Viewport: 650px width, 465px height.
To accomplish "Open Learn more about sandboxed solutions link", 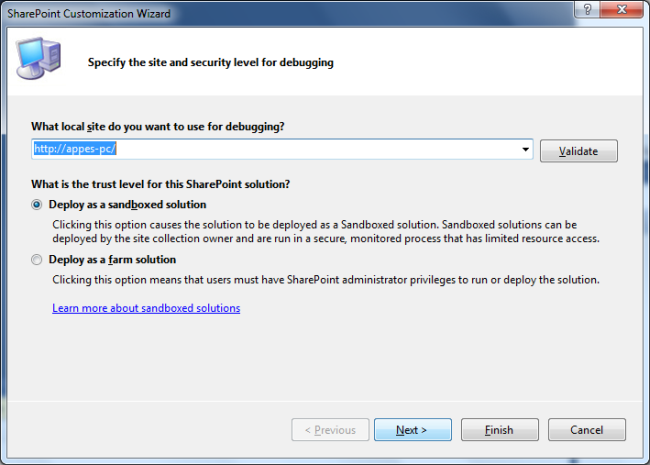I will pyautogui.click(x=146, y=308).
